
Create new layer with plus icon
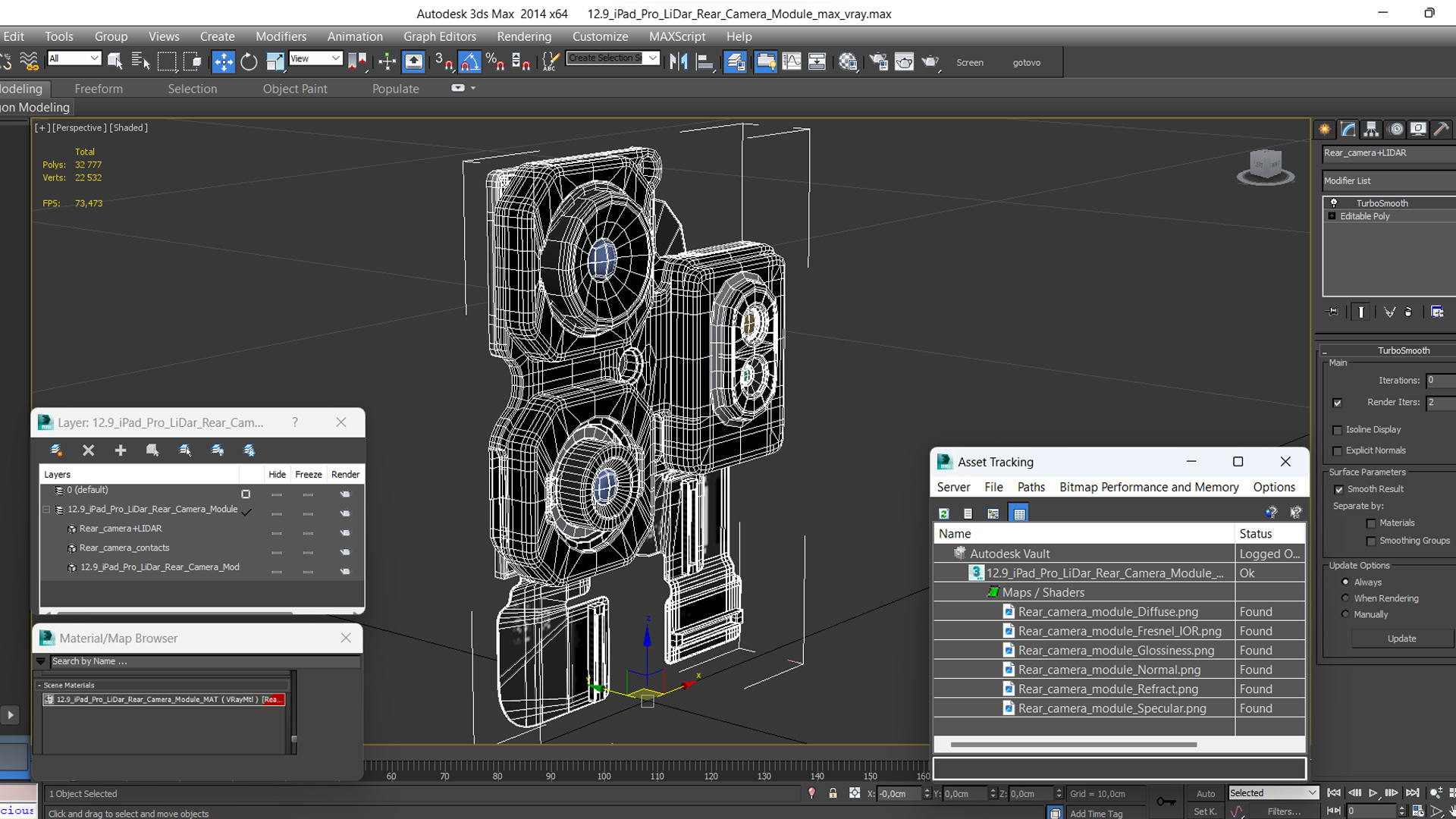click(121, 450)
